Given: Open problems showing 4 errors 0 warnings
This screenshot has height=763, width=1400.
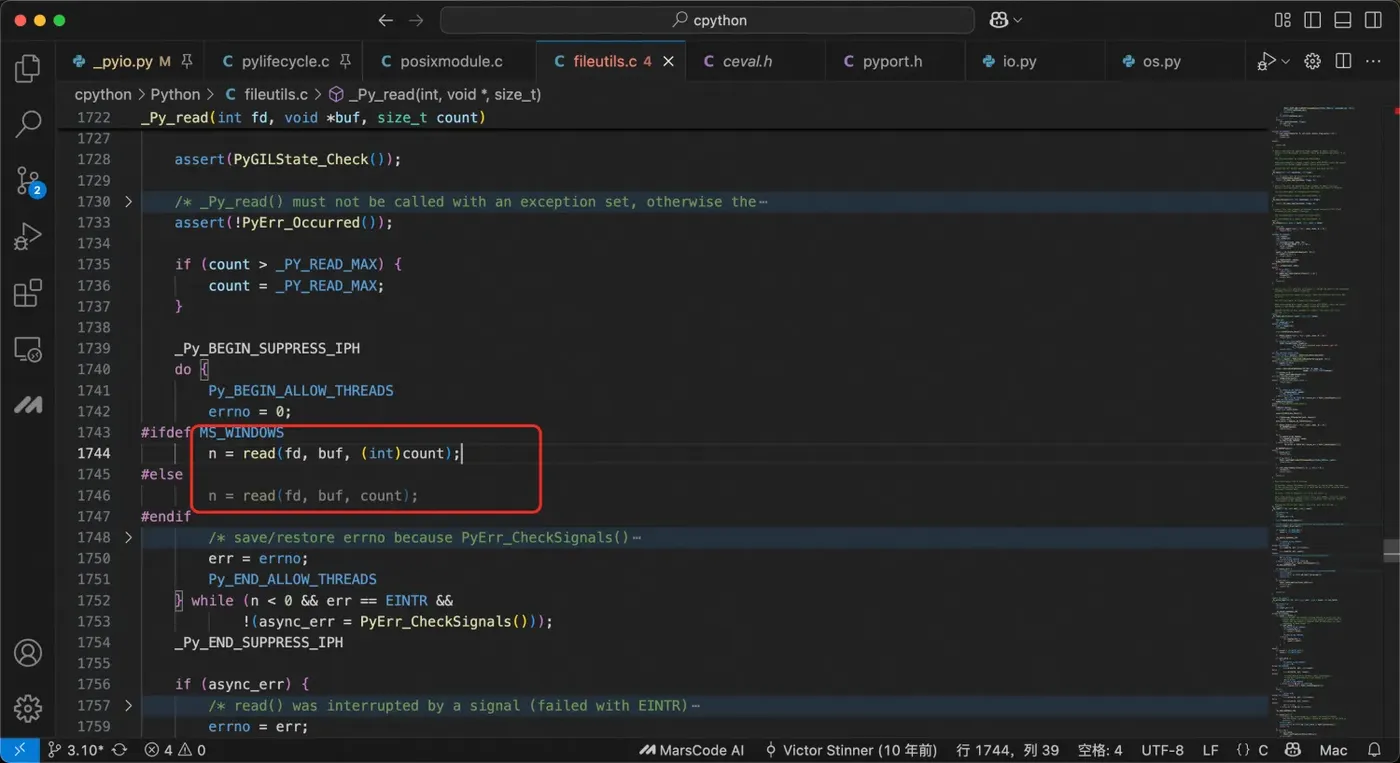Looking at the screenshot, I should [175, 750].
